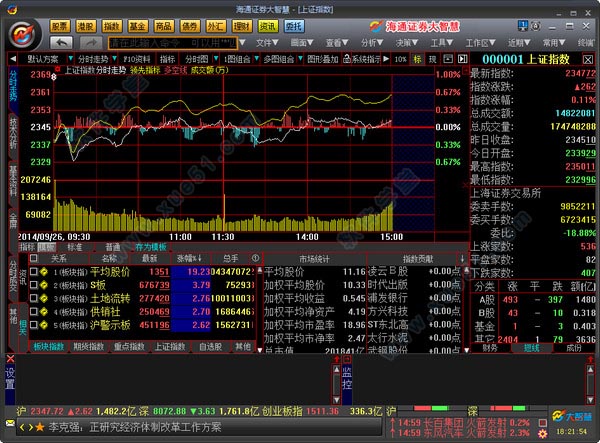Check the box for 平均股价 row
The height and width of the screenshot is (443, 600).
(34, 272)
